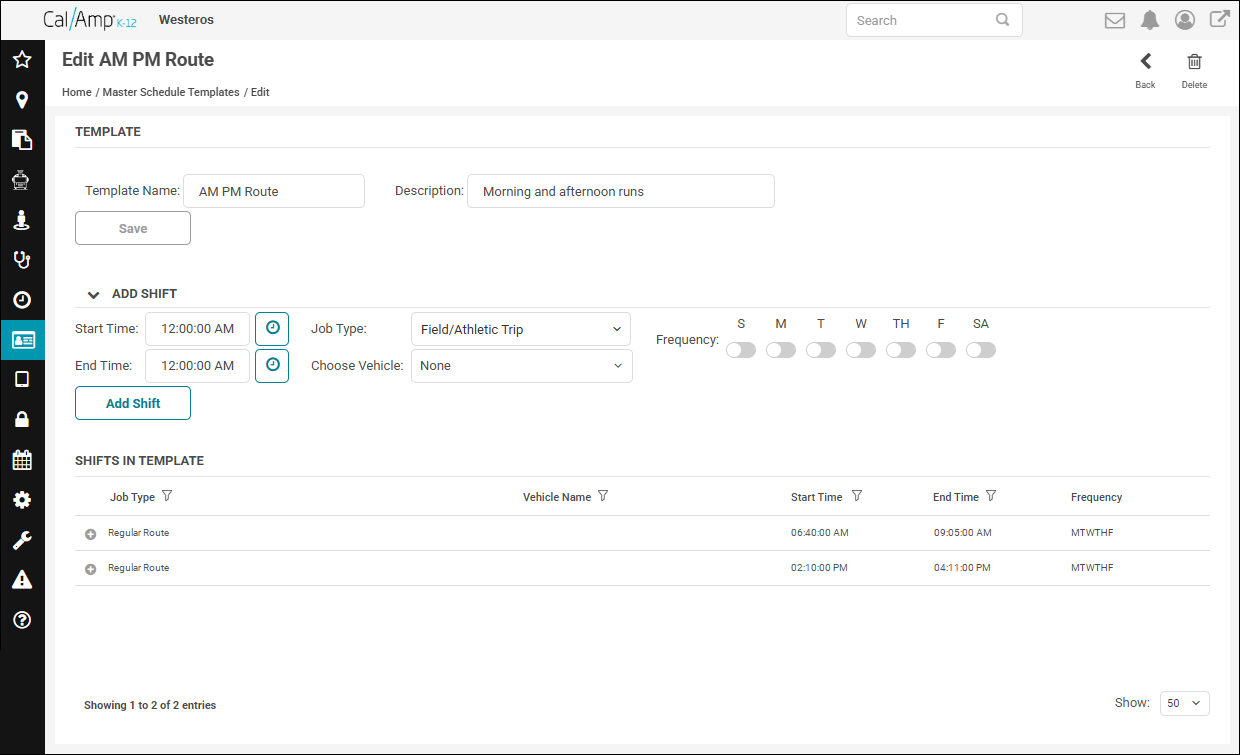Toggle Saturday (SA) frequency switch
The width and height of the screenshot is (1240, 755).
(x=981, y=350)
